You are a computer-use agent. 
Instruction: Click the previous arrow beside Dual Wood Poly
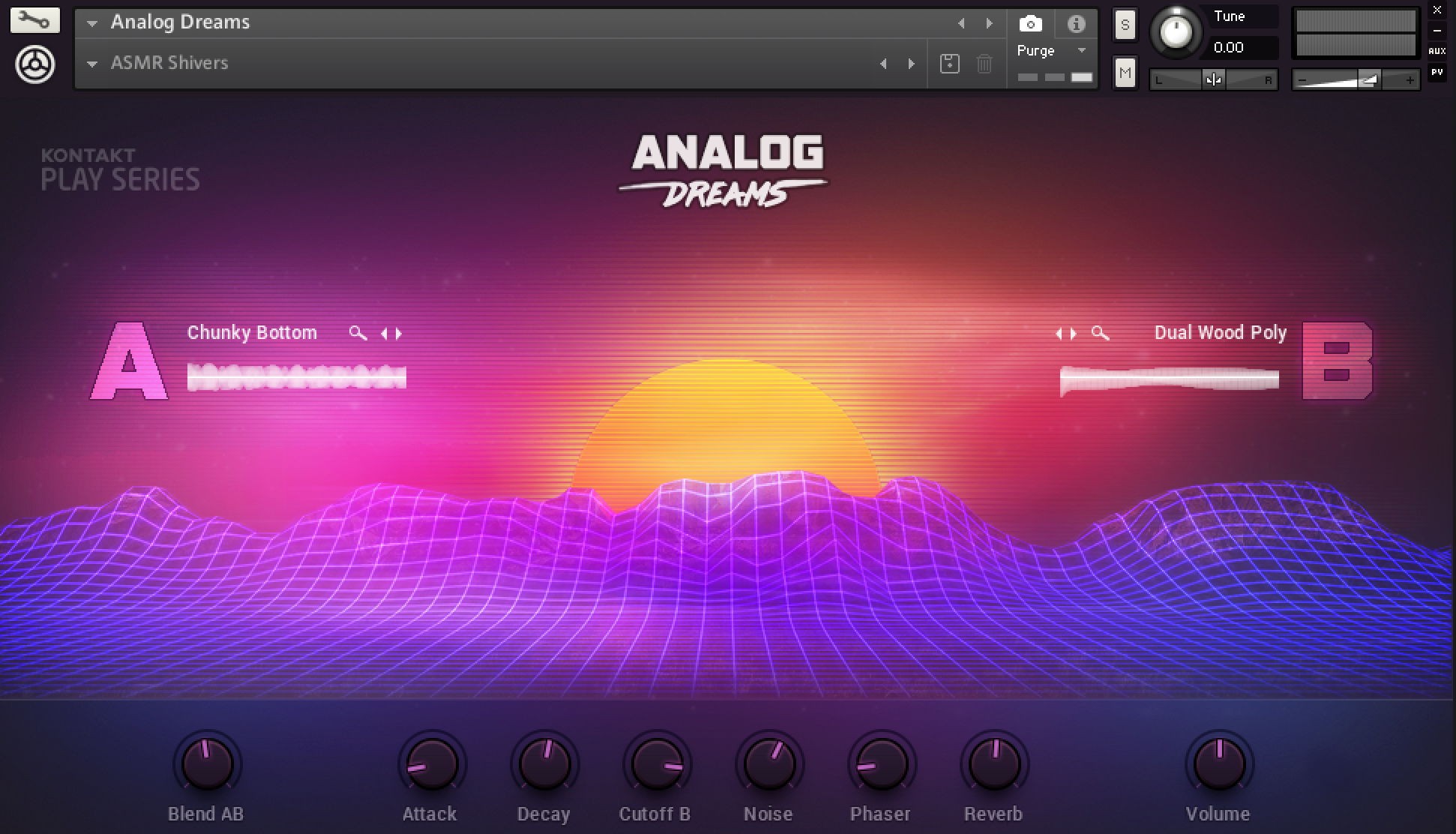coord(1059,334)
